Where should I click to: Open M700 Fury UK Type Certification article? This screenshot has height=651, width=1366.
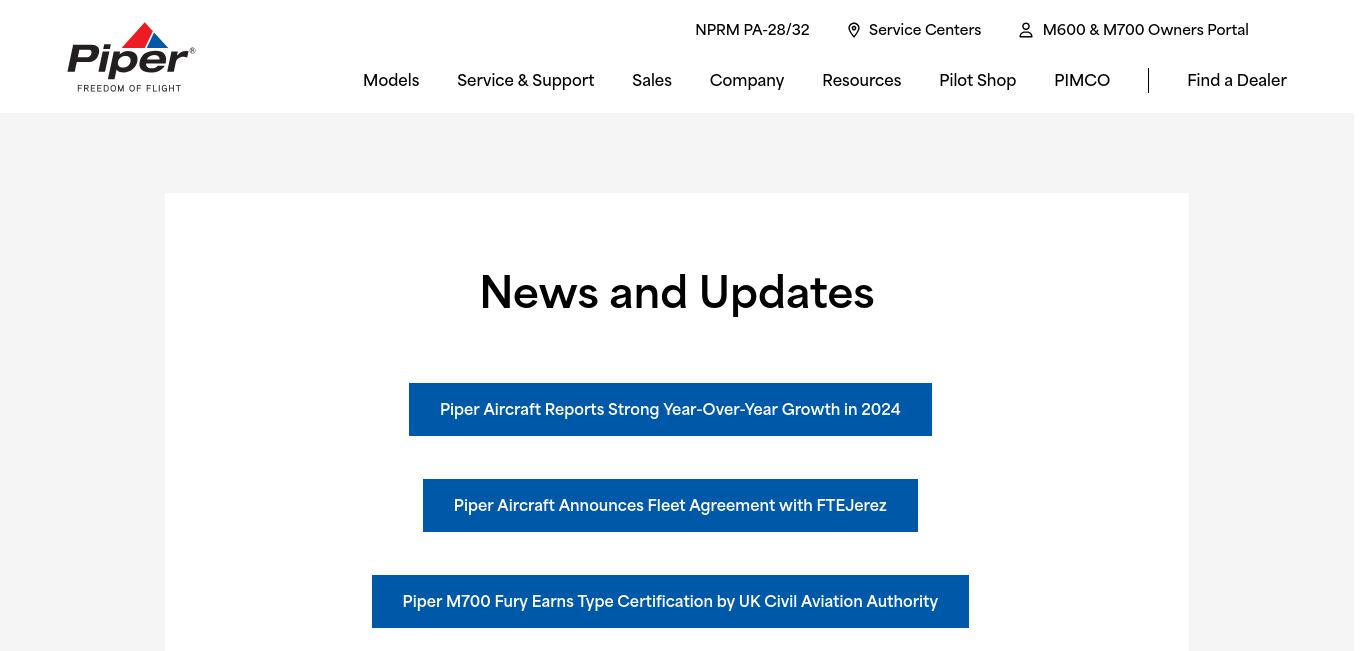pos(670,601)
